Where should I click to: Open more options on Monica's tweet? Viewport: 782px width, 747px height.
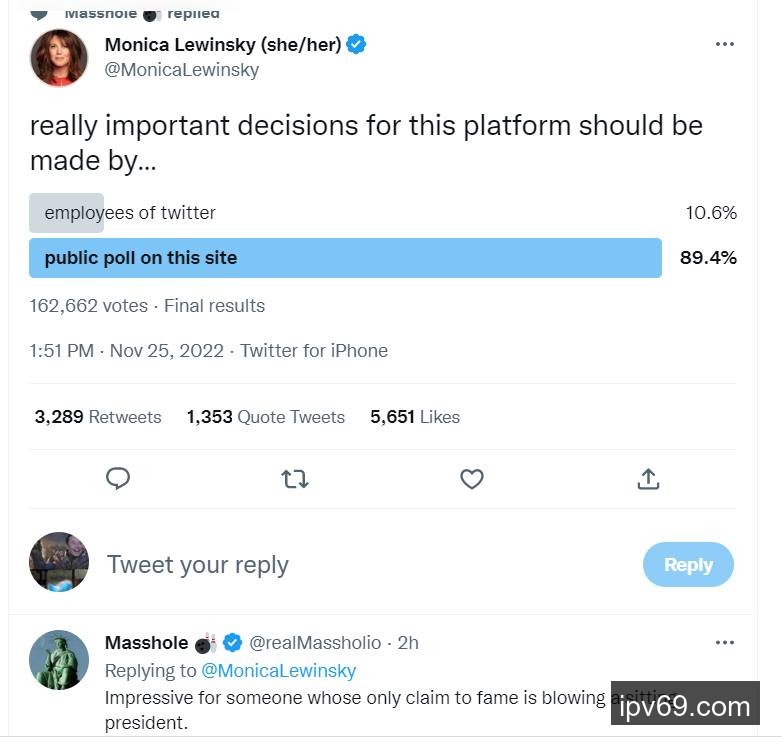coord(725,45)
